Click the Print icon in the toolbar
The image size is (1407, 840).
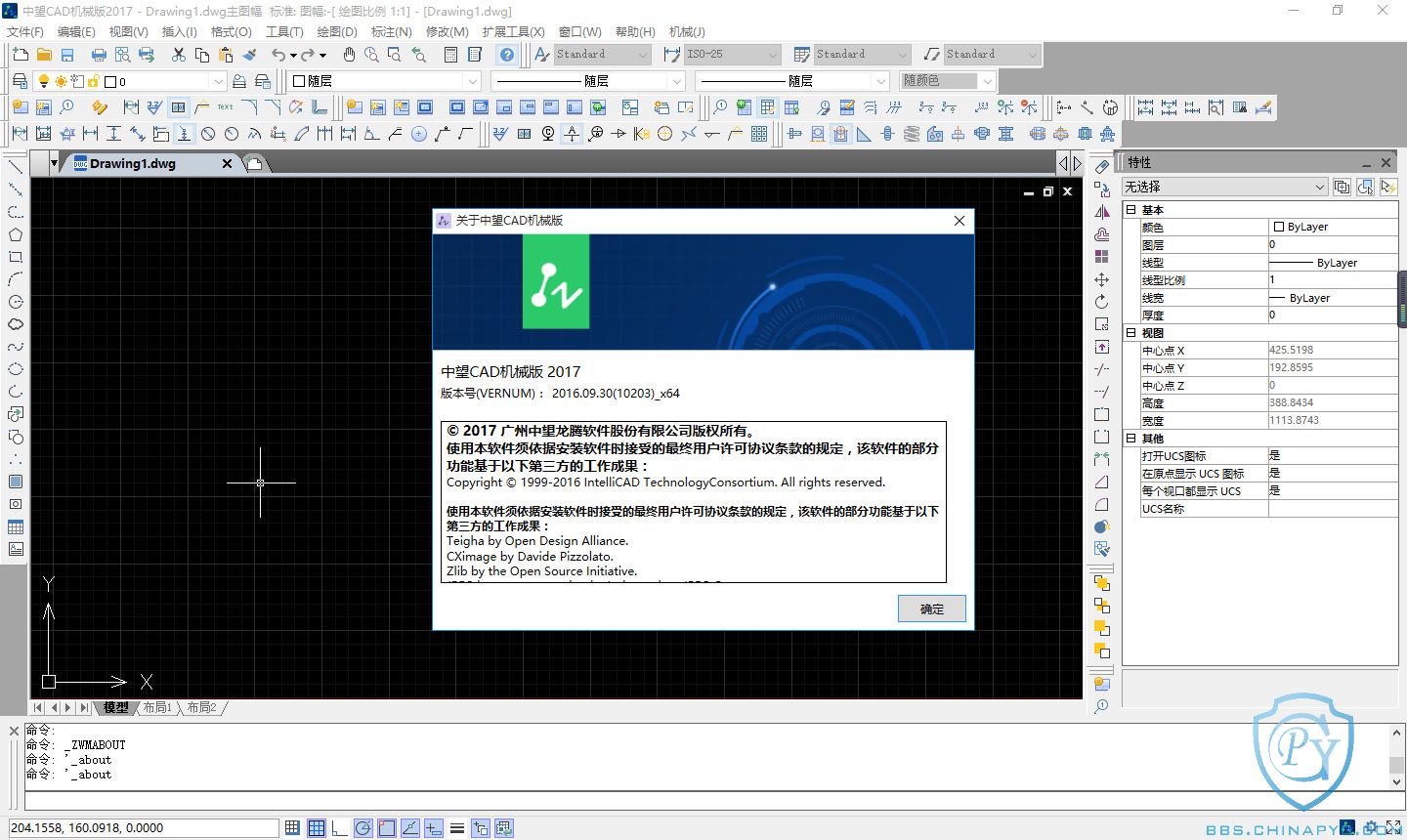99,55
